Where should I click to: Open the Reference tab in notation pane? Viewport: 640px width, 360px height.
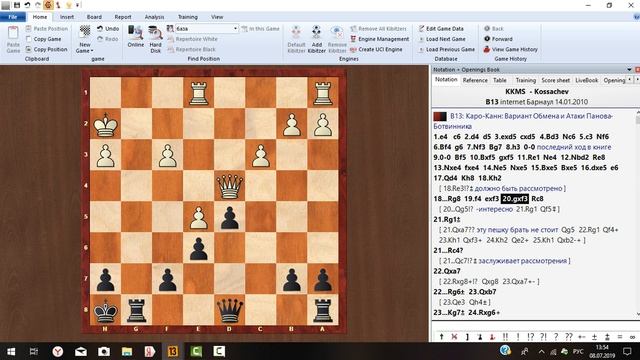(x=475, y=80)
